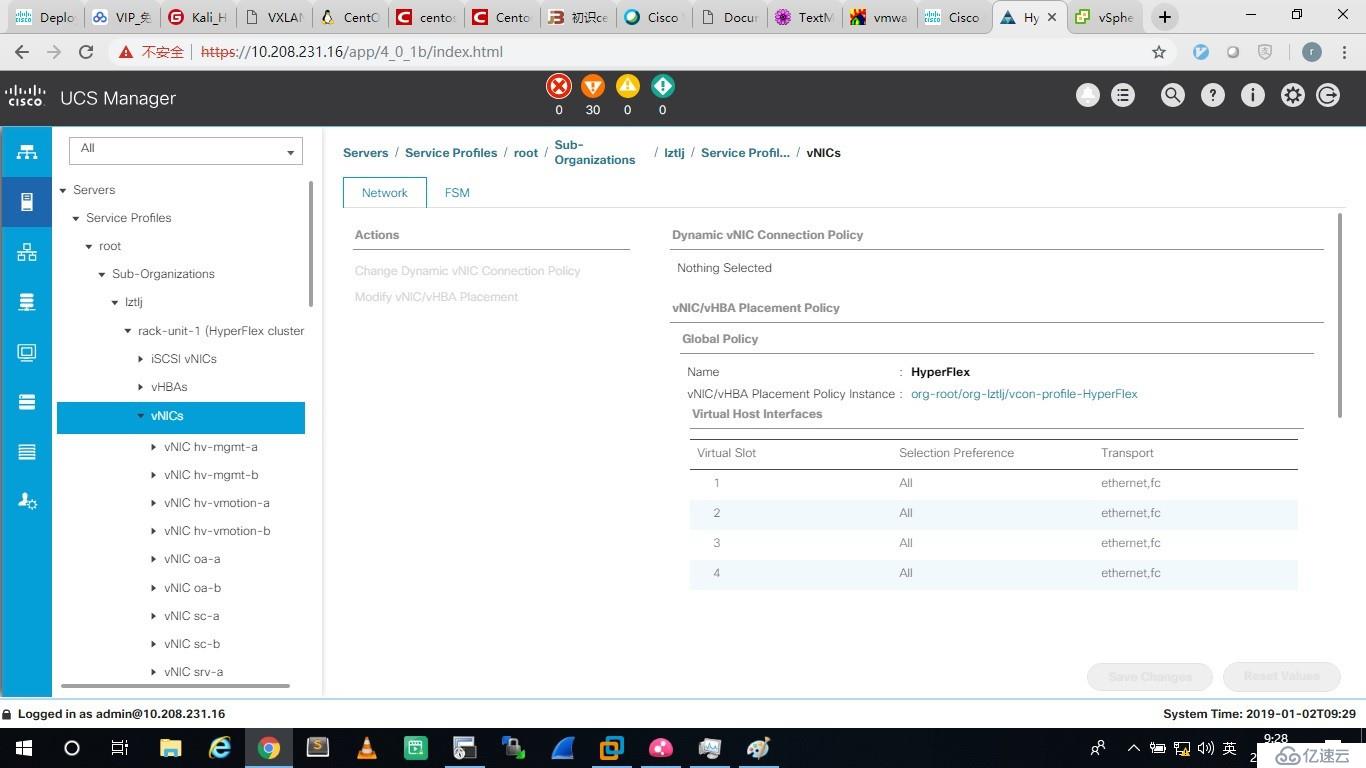Click the logout icon in header

click(1328, 95)
